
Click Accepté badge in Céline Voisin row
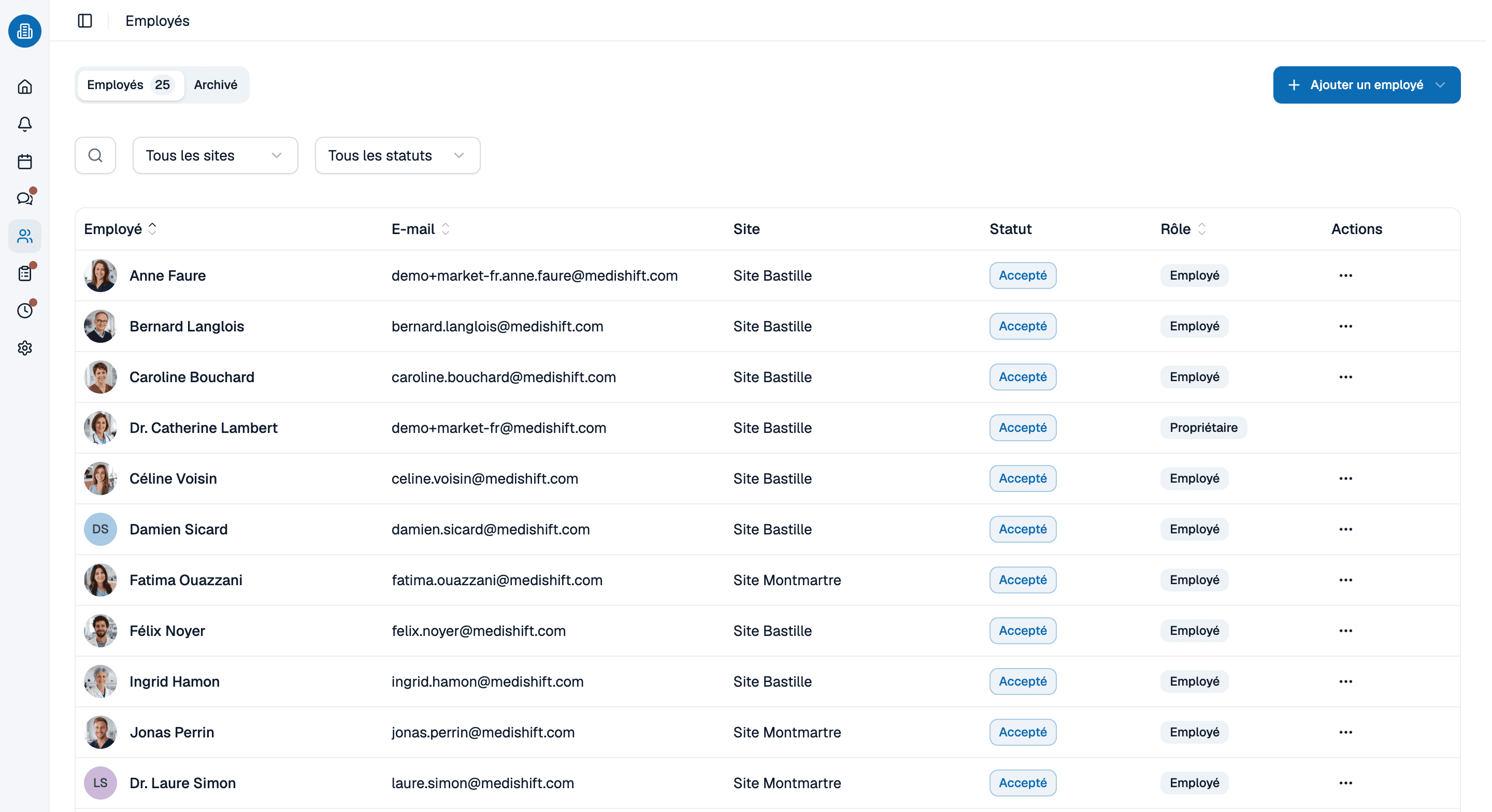(x=1022, y=479)
